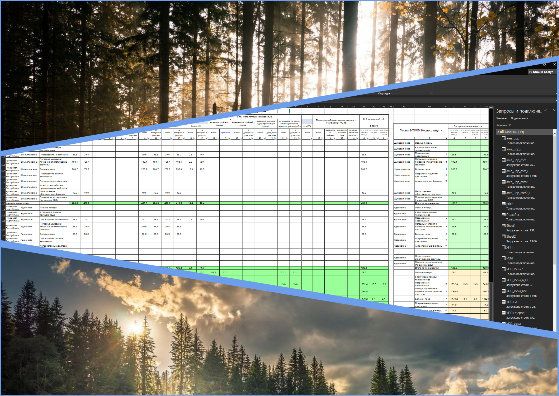
Task: Close the Queries and Connections pane
Action: pos(554,111)
